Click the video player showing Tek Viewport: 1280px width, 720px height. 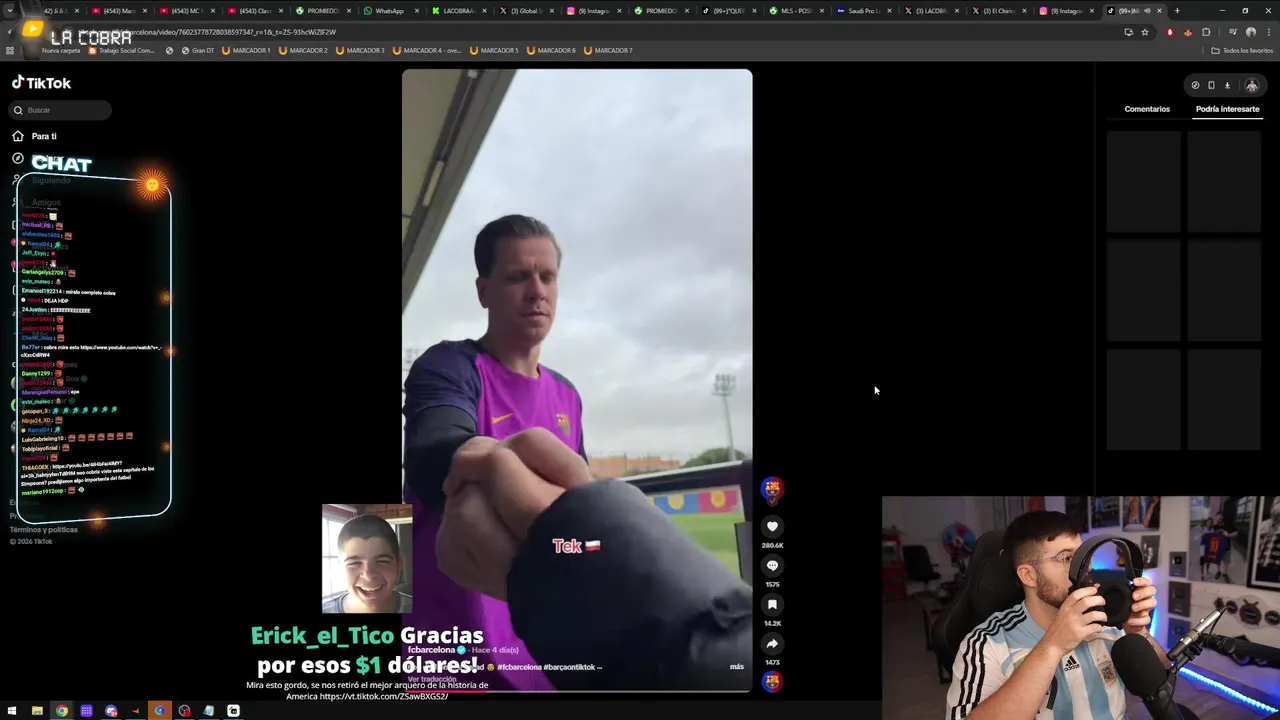[x=577, y=380]
